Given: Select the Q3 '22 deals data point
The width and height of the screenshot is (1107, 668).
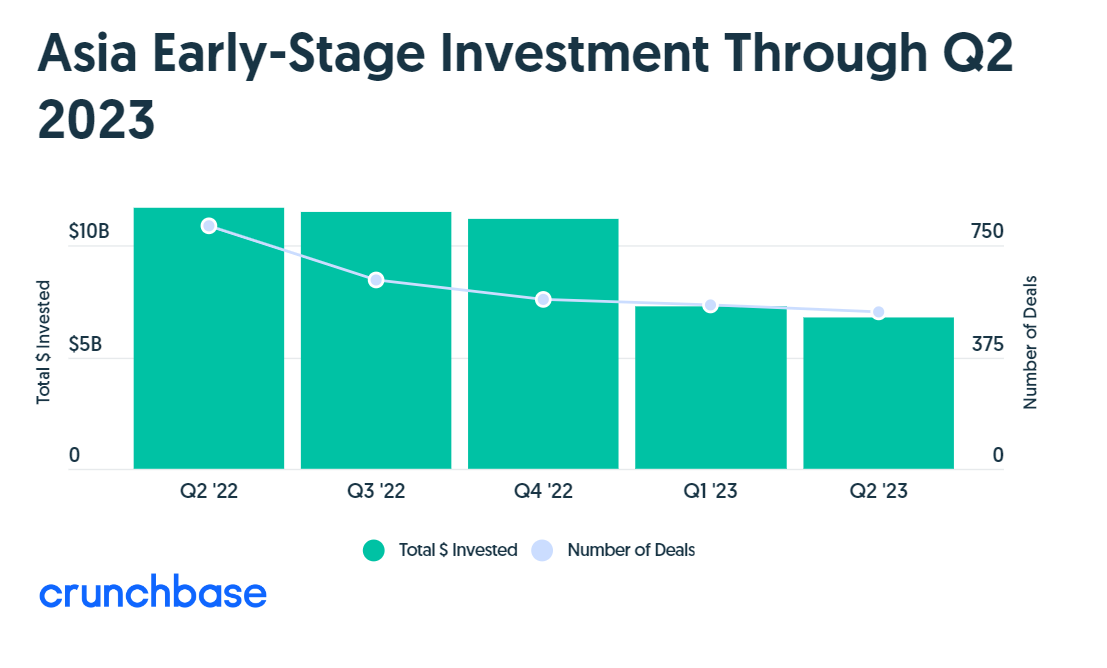Looking at the screenshot, I should click(x=376, y=280).
